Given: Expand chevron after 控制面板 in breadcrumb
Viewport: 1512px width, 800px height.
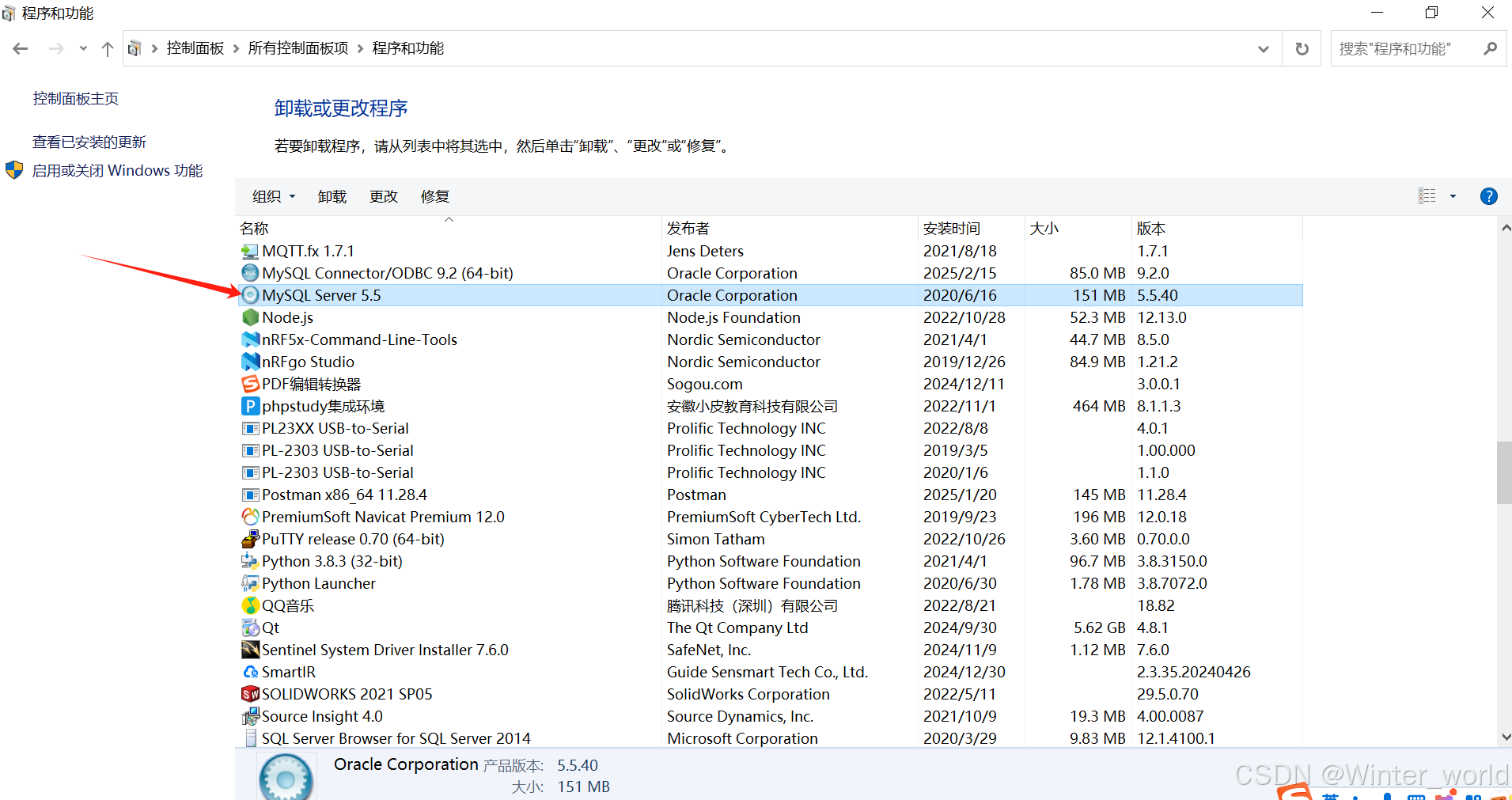Looking at the screenshot, I should coord(236,49).
